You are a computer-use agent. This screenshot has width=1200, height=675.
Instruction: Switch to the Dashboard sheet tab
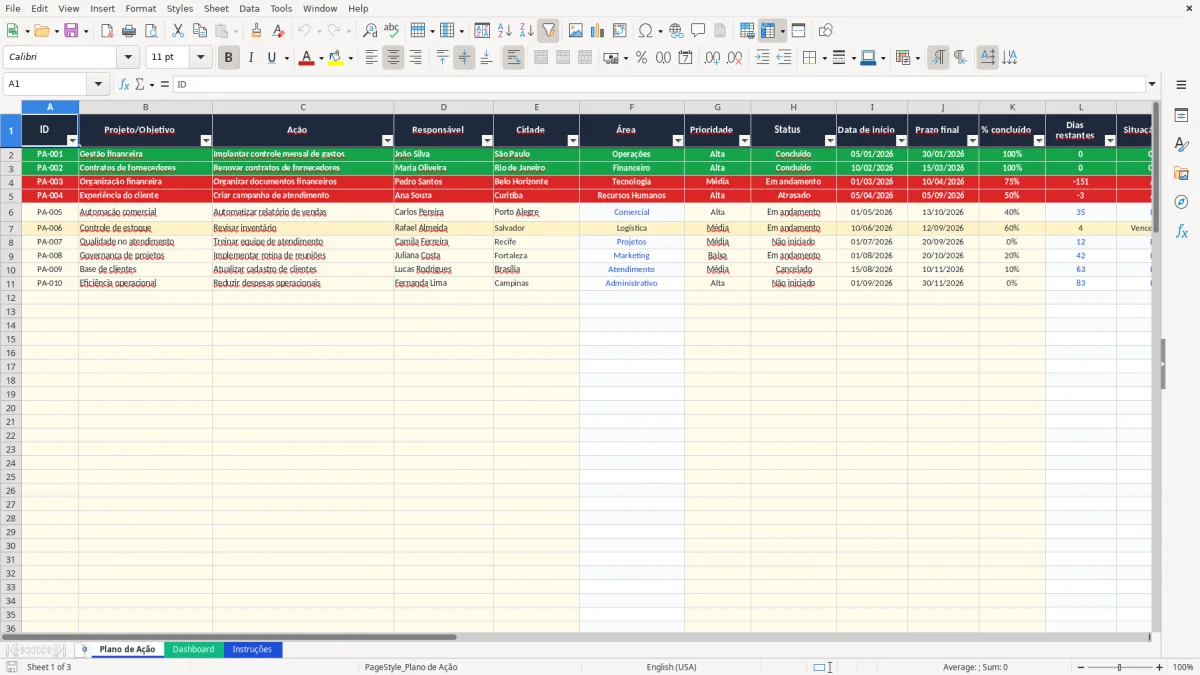pos(193,650)
